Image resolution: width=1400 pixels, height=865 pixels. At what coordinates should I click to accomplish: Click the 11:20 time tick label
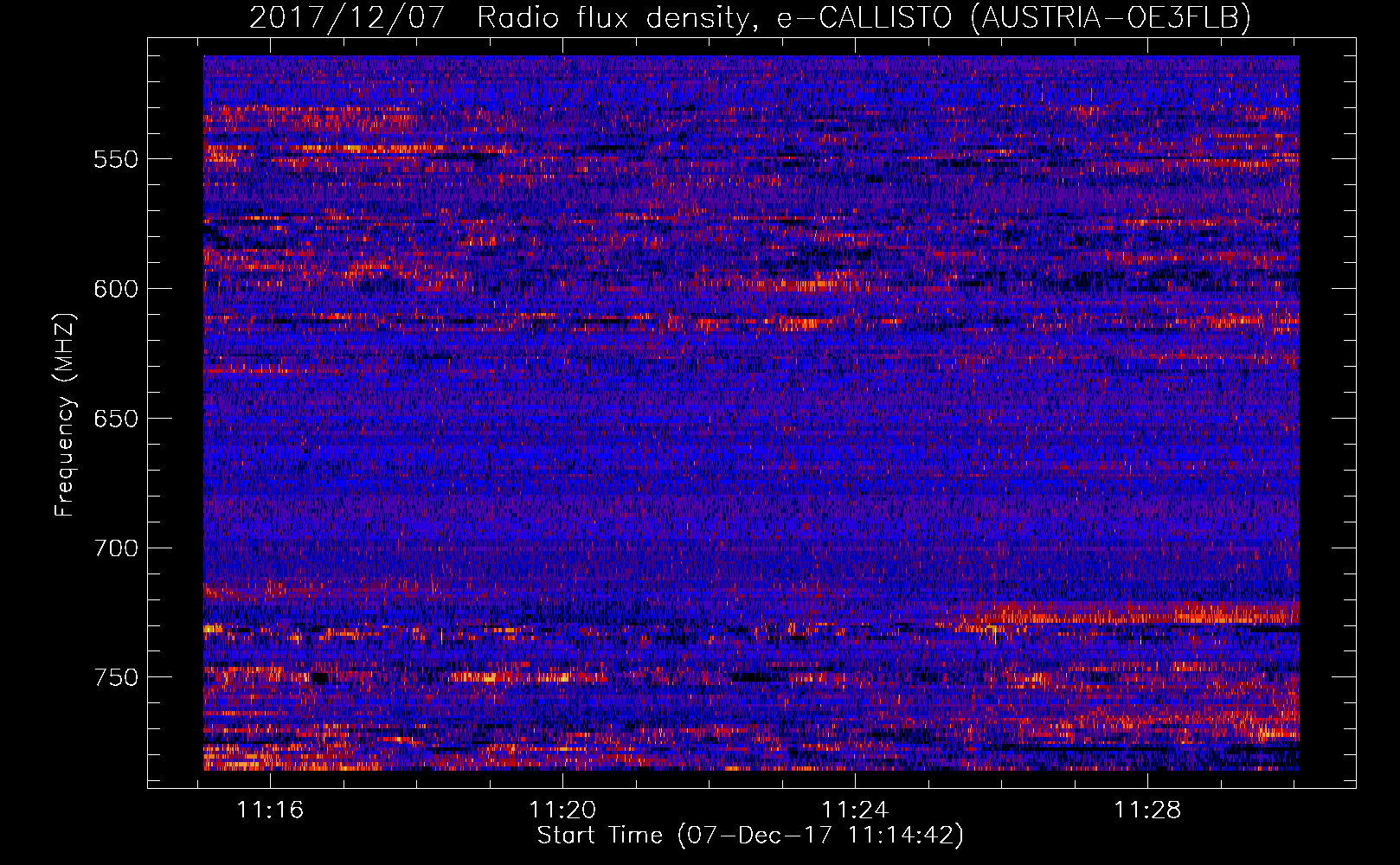(x=563, y=811)
